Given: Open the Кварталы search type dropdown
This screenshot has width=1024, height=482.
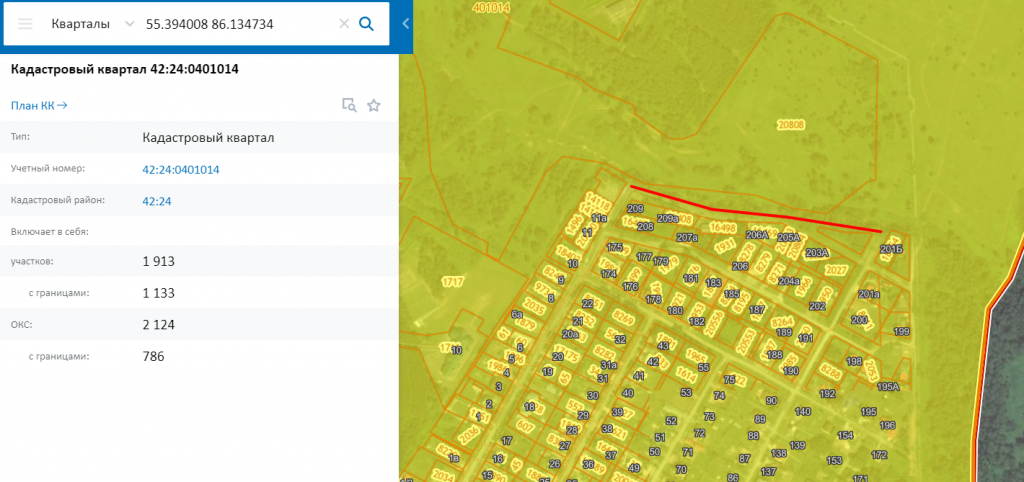Looking at the screenshot, I should click(x=92, y=24).
